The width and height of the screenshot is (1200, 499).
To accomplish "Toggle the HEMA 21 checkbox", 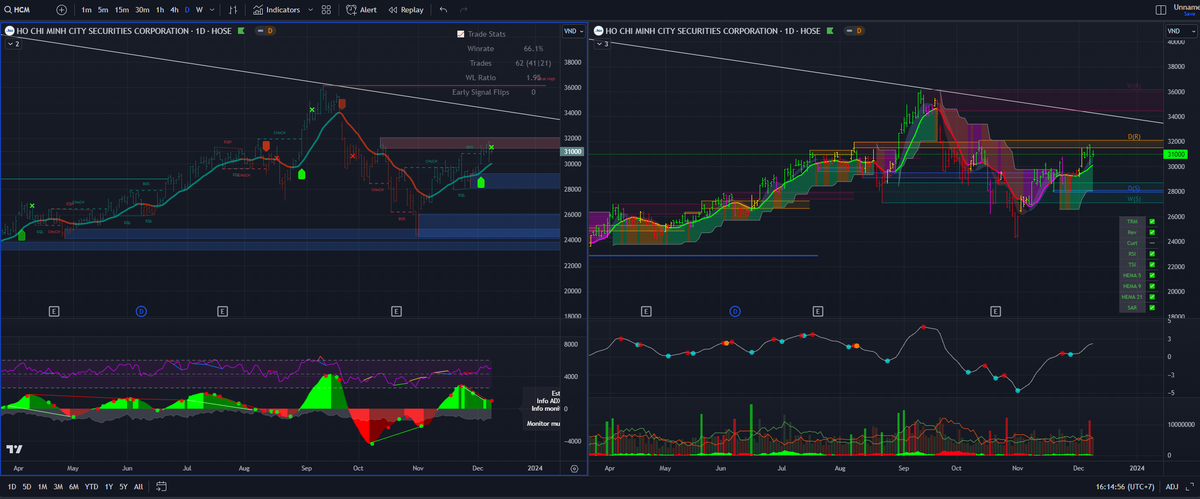I will [1152, 298].
